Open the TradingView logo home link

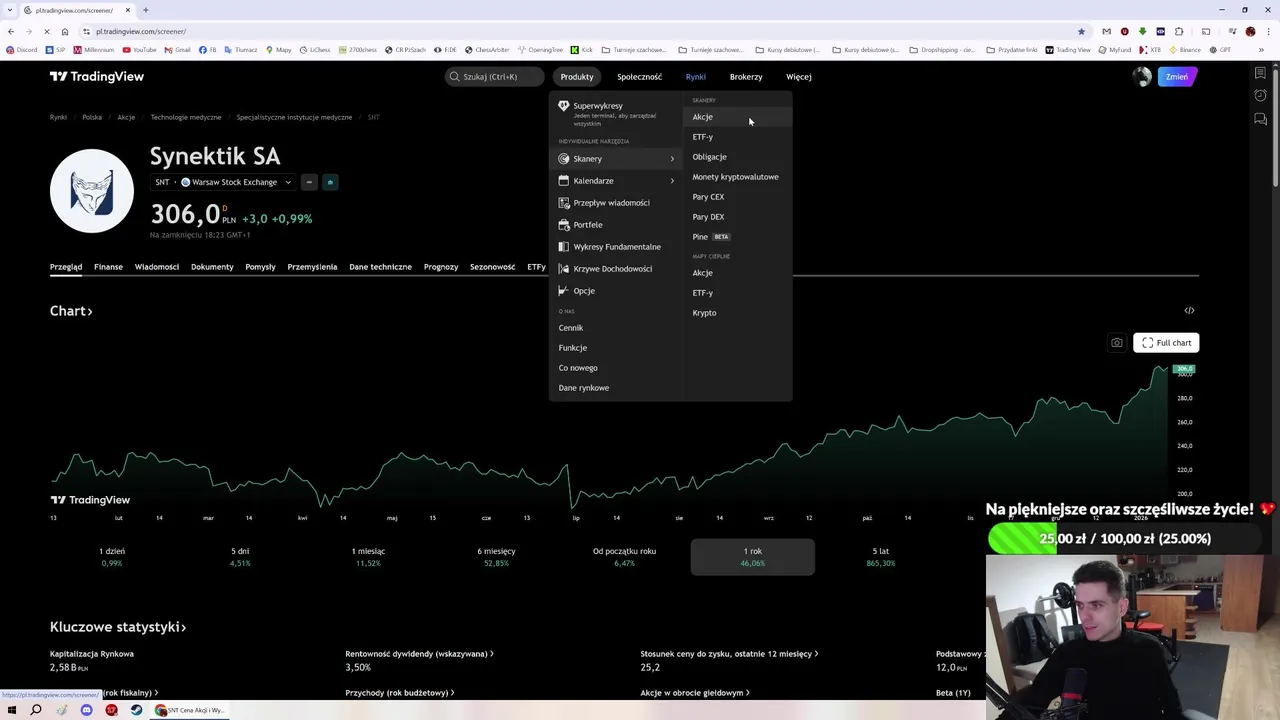tap(97, 76)
